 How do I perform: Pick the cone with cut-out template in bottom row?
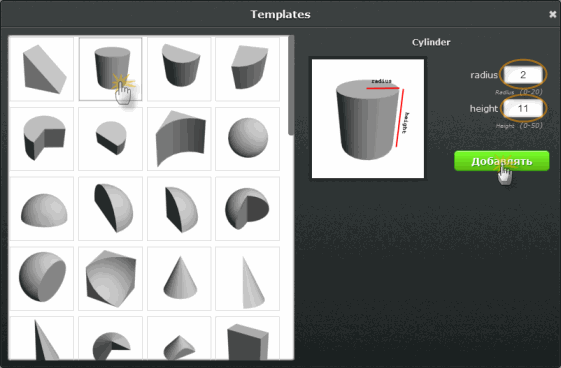tap(111, 338)
